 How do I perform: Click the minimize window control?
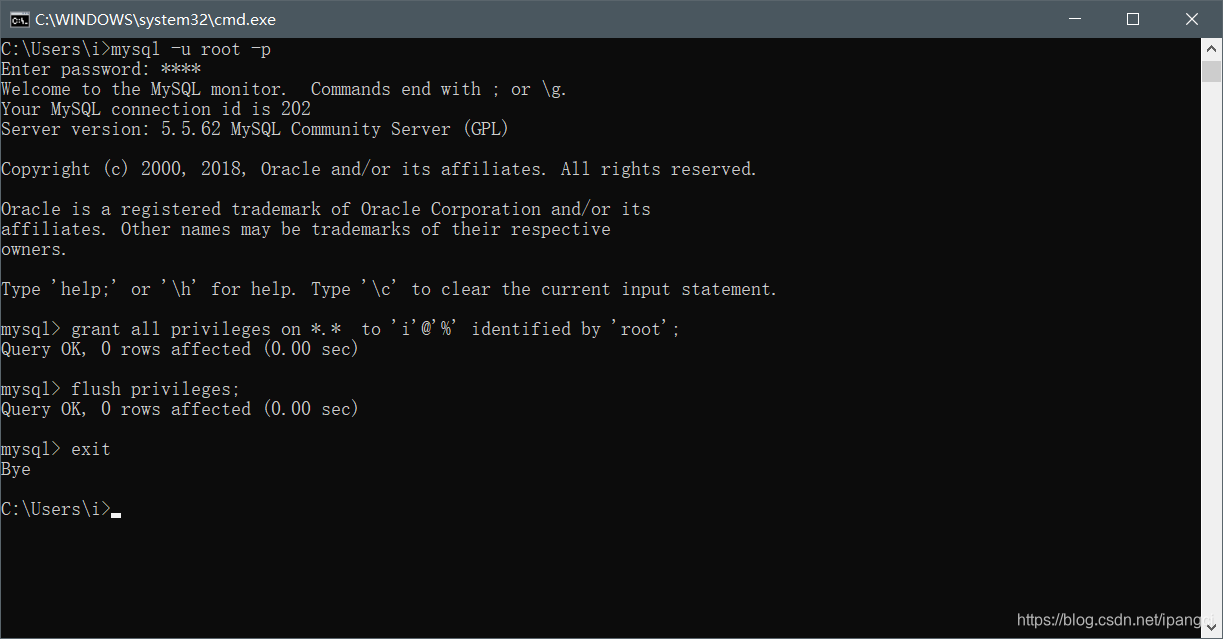pyautogui.click(x=1074, y=18)
